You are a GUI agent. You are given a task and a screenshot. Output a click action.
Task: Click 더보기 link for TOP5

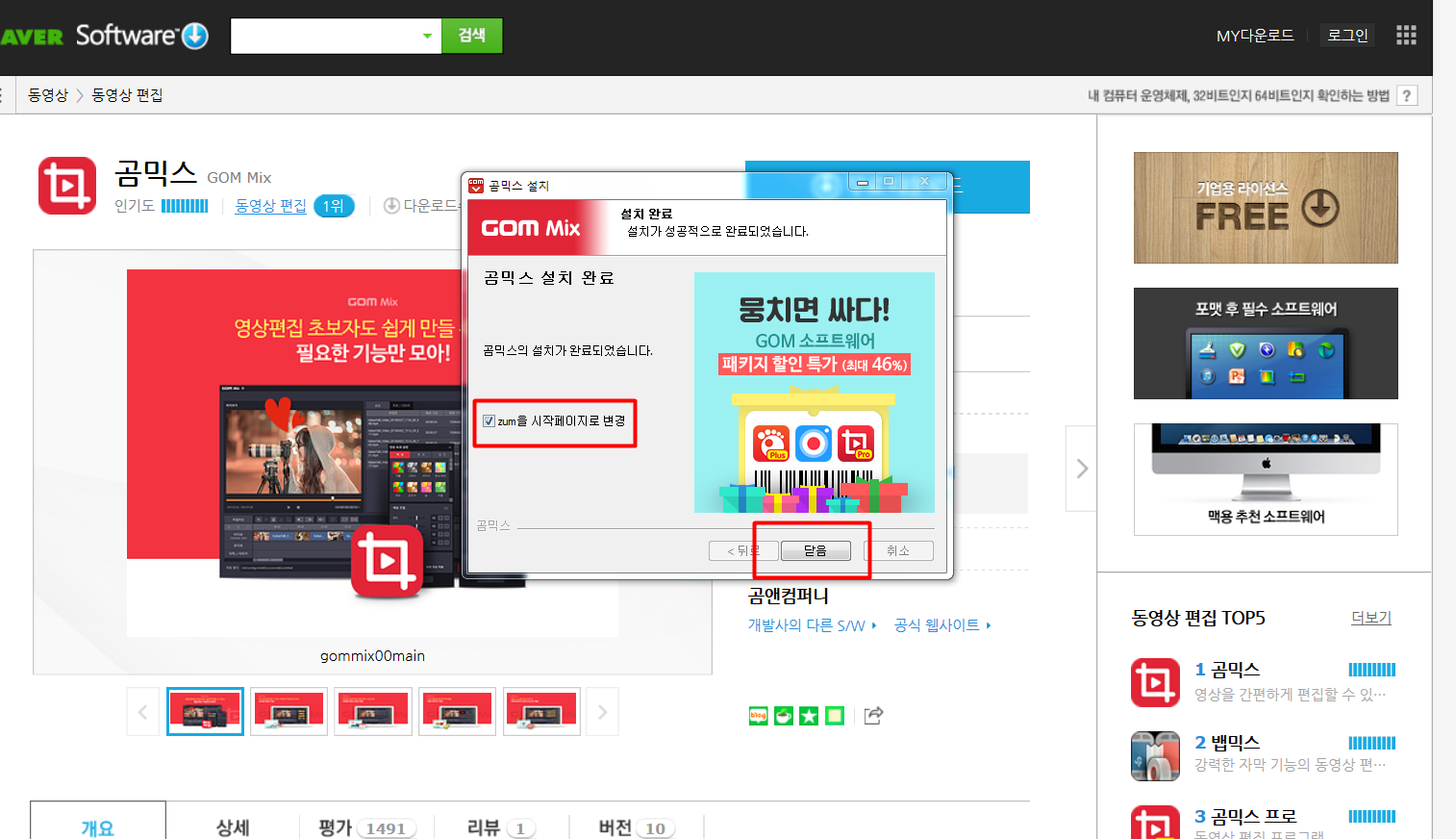click(1371, 618)
